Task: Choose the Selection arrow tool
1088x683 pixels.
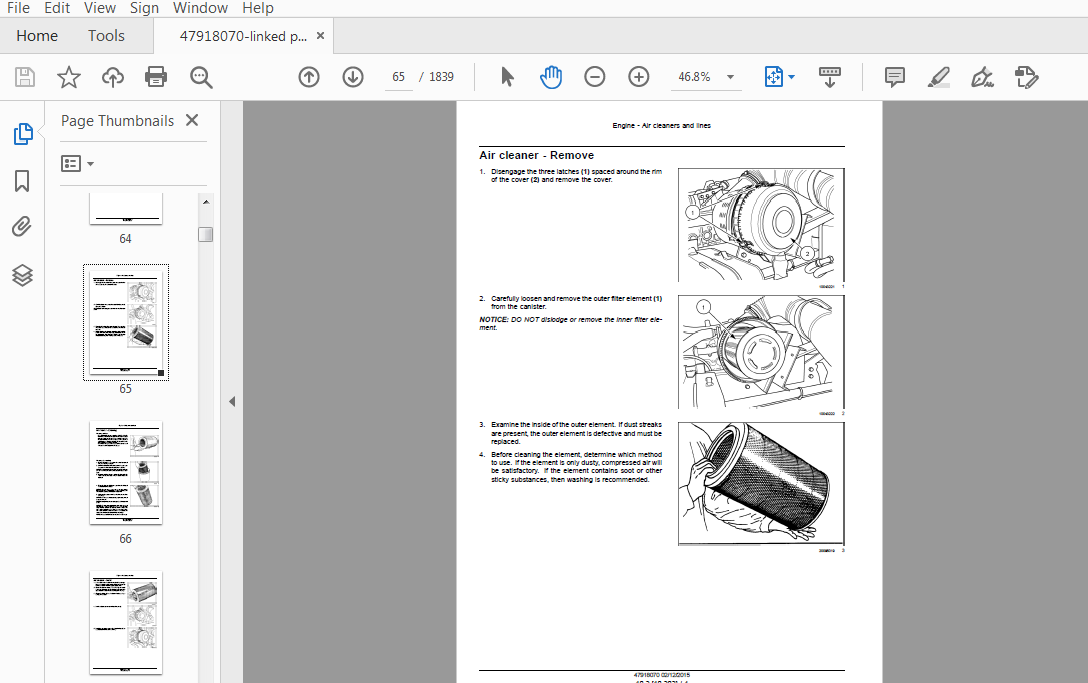Action: pyautogui.click(x=507, y=76)
